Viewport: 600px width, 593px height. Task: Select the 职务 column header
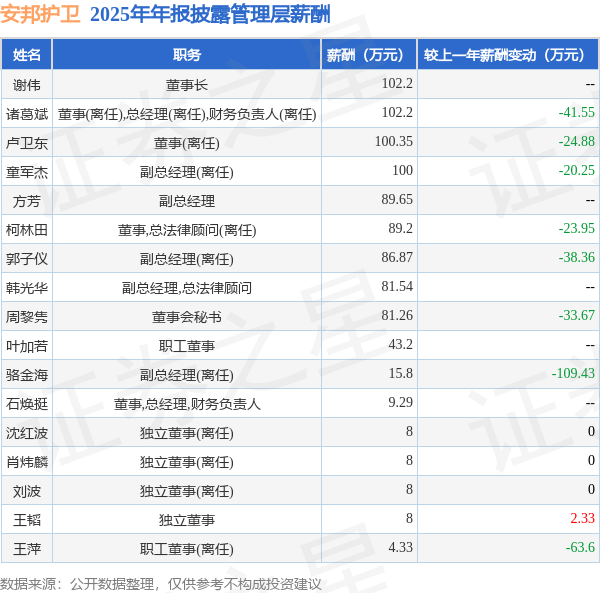(x=186, y=55)
